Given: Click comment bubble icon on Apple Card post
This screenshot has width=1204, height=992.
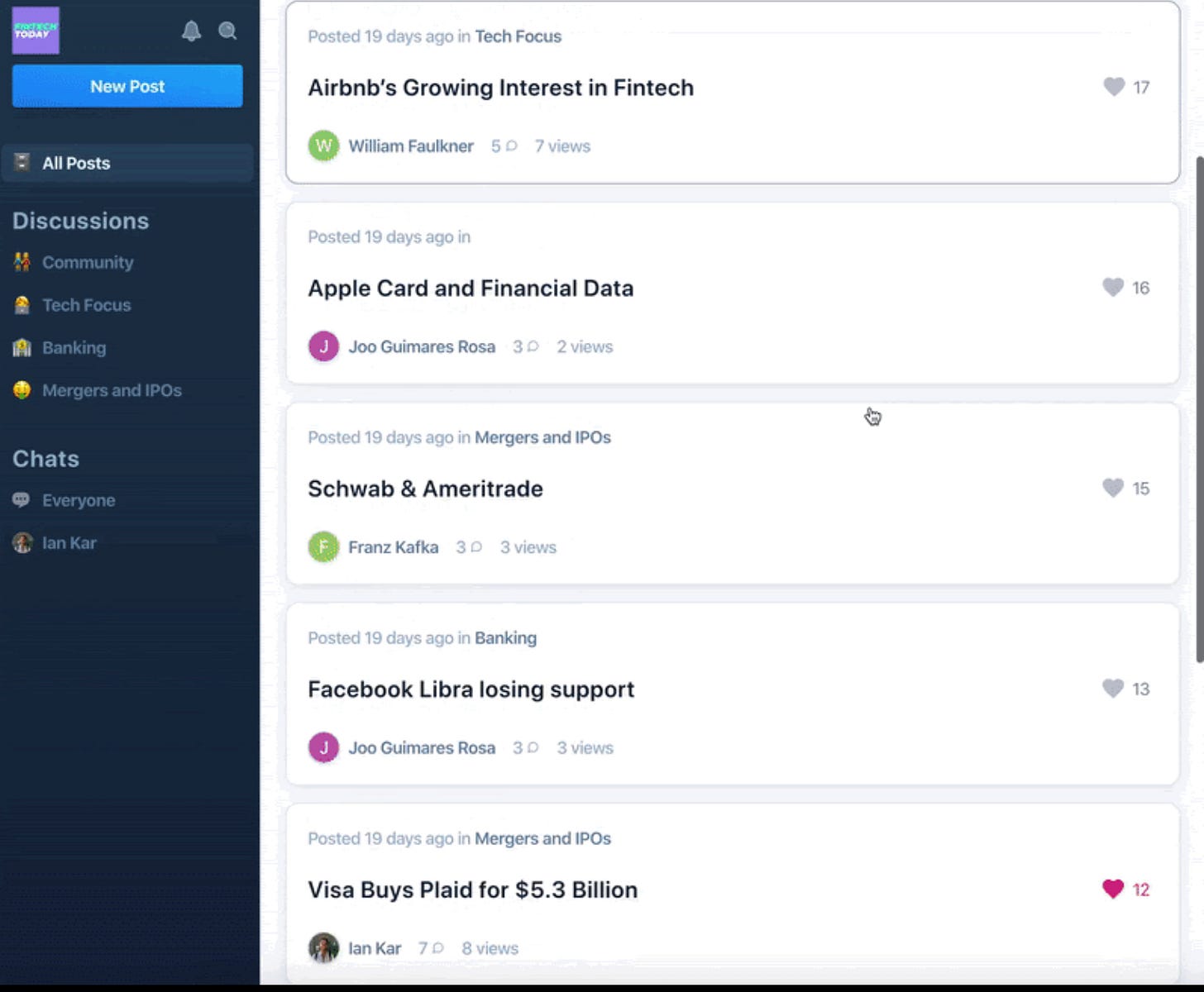Looking at the screenshot, I should pos(533,346).
